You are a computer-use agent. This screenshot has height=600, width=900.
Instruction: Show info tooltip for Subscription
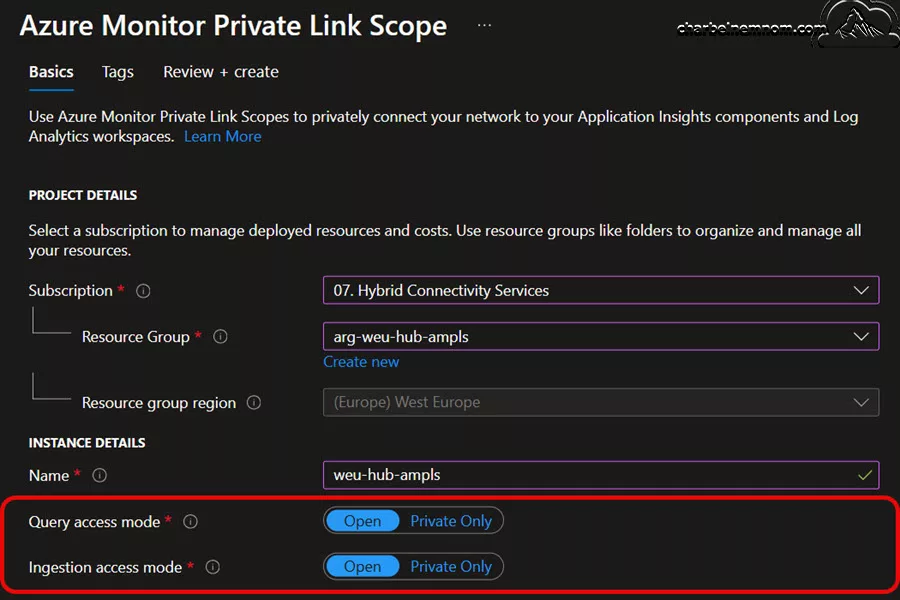point(143,291)
